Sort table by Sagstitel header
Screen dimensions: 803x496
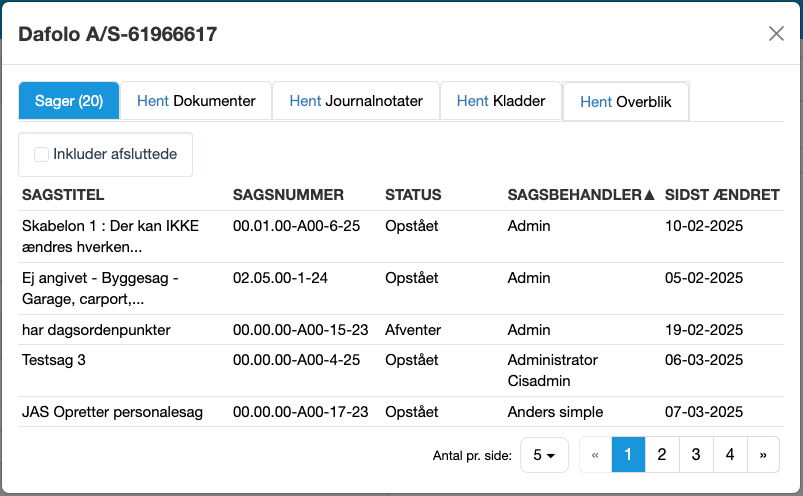(63, 195)
